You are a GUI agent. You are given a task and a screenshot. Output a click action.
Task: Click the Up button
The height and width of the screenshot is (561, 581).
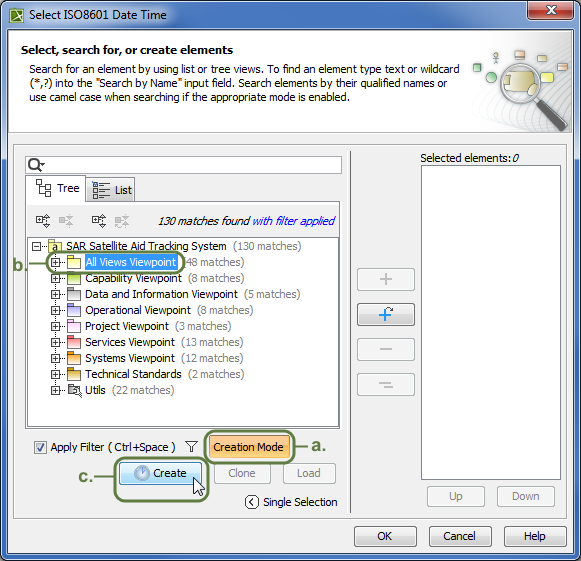click(456, 496)
